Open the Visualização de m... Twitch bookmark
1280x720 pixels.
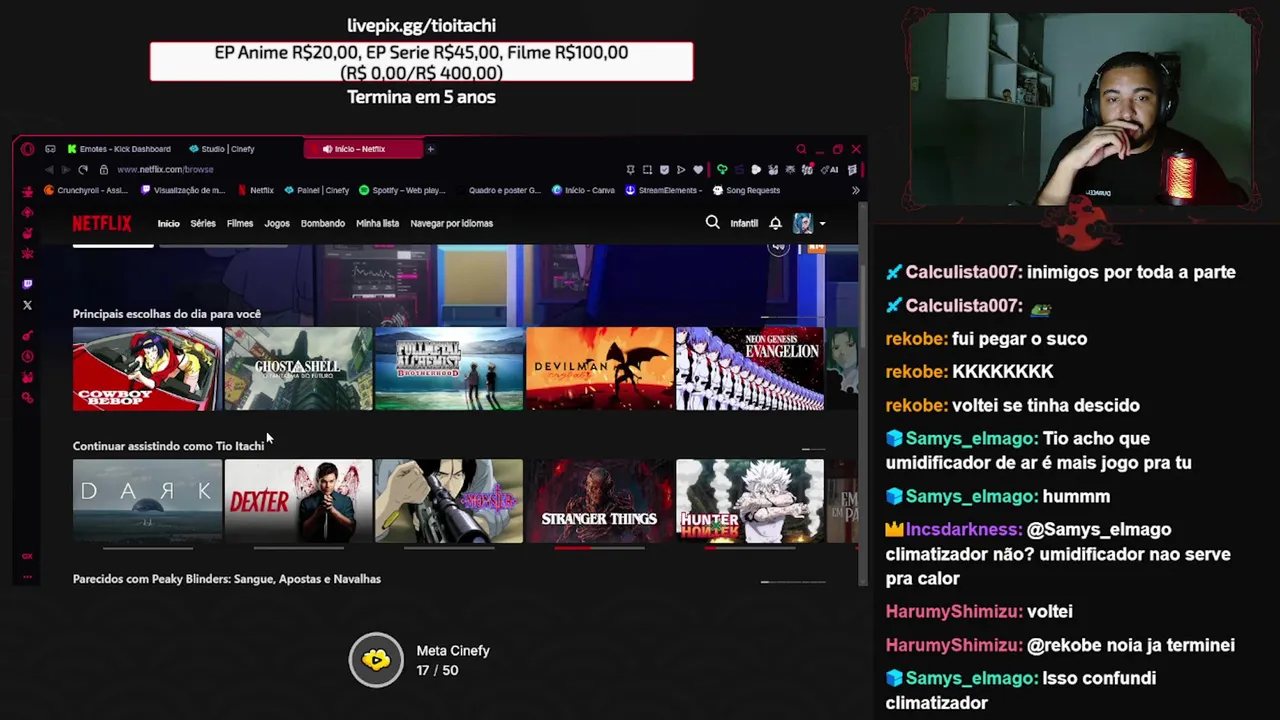tap(183, 190)
